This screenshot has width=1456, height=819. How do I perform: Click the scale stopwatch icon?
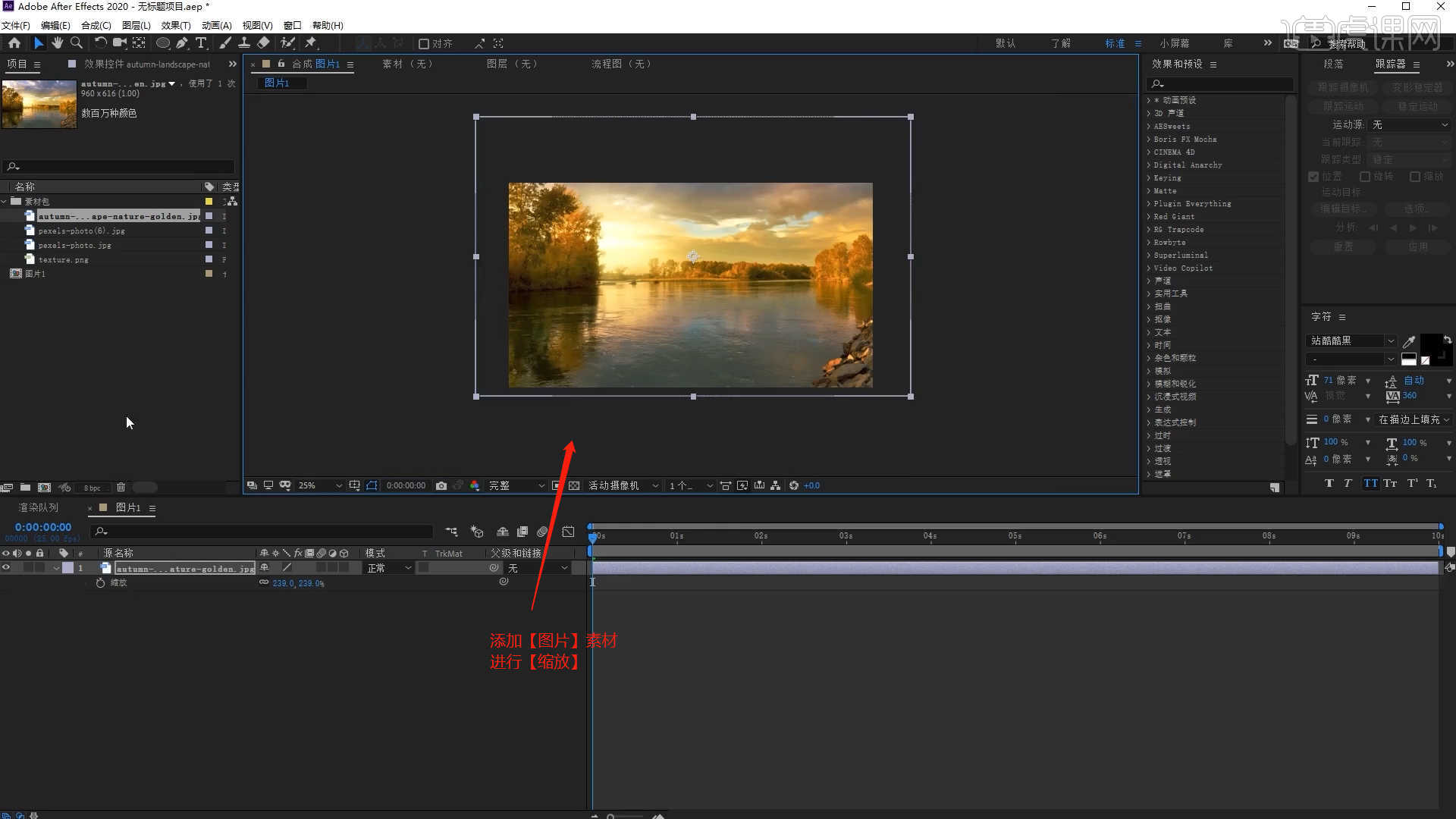(x=100, y=582)
